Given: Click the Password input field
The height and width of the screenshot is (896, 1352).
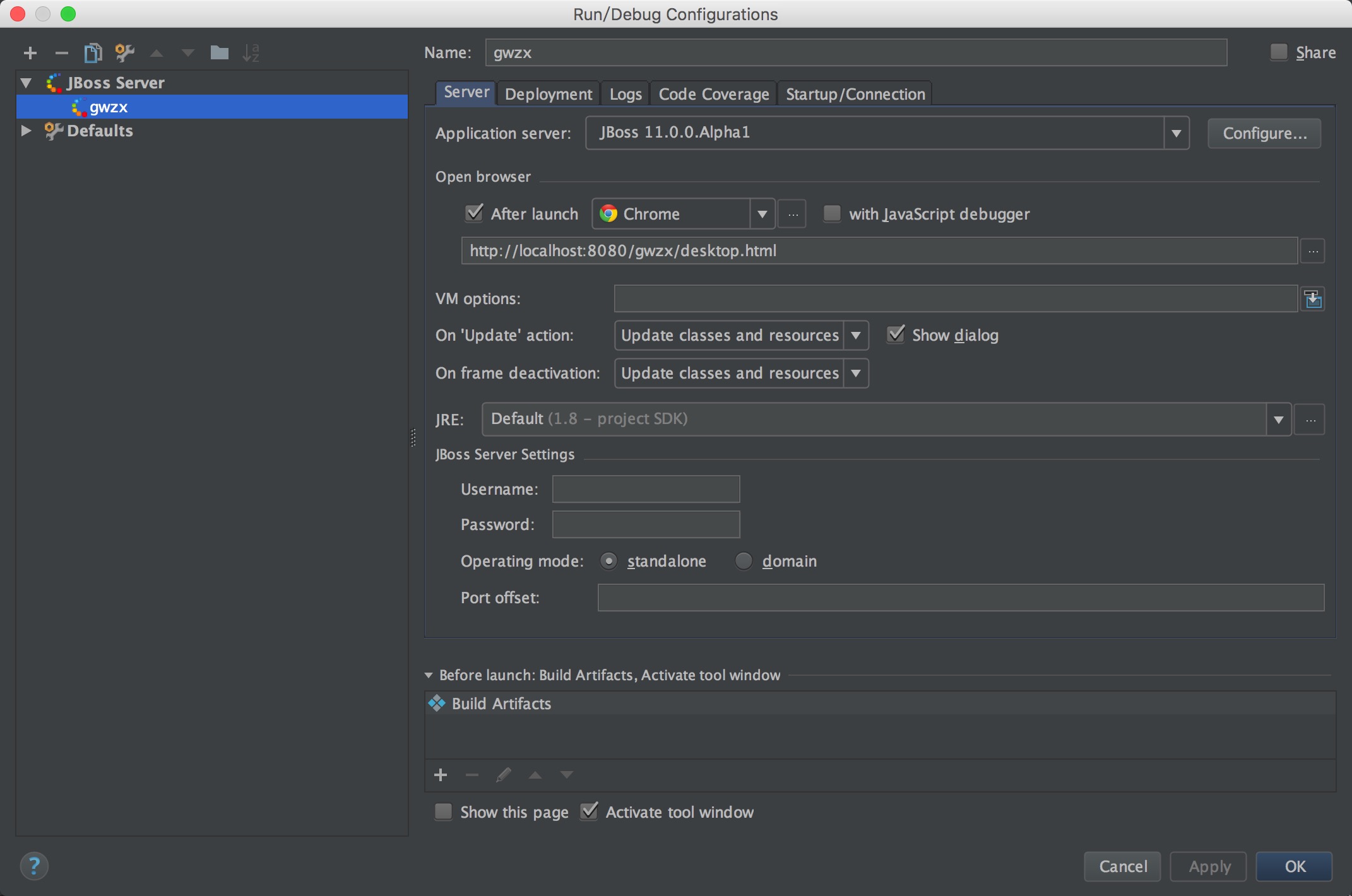Looking at the screenshot, I should pos(646,524).
